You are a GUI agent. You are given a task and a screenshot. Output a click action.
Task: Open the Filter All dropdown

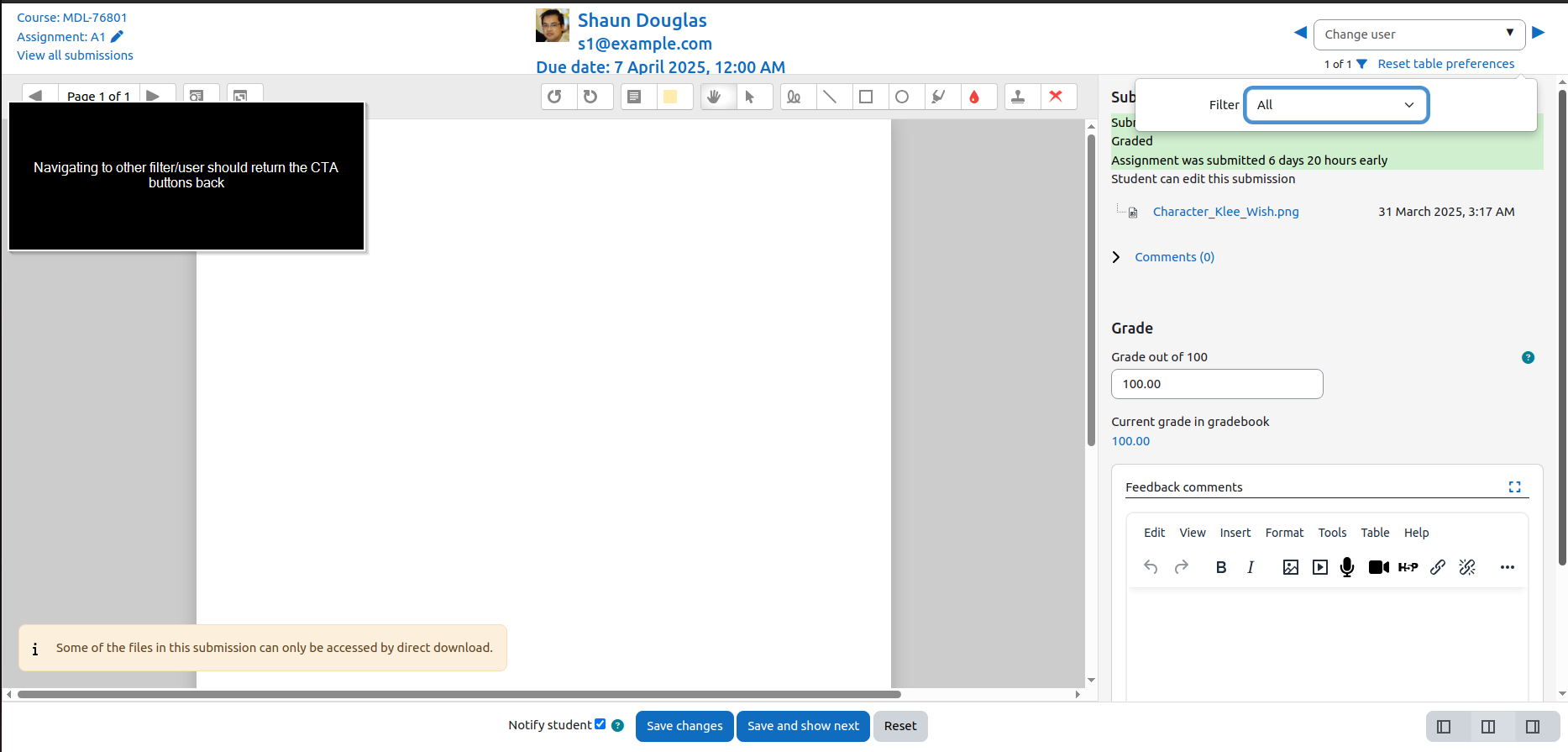(x=1336, y=105)
